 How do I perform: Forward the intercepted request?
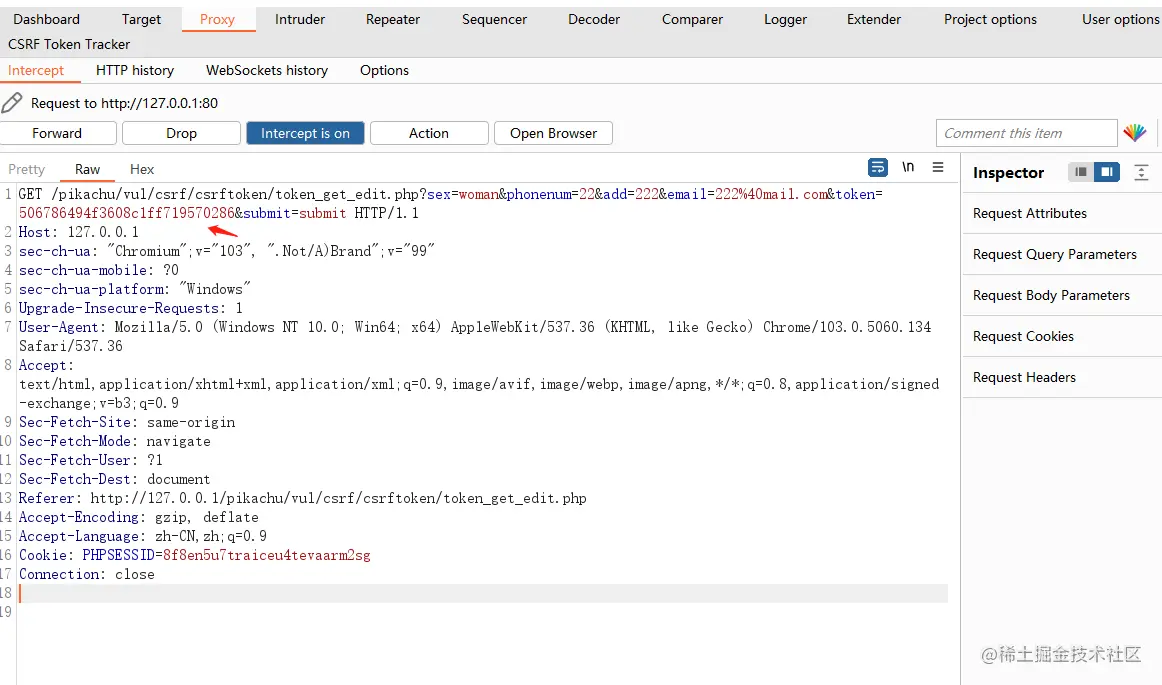57,133
